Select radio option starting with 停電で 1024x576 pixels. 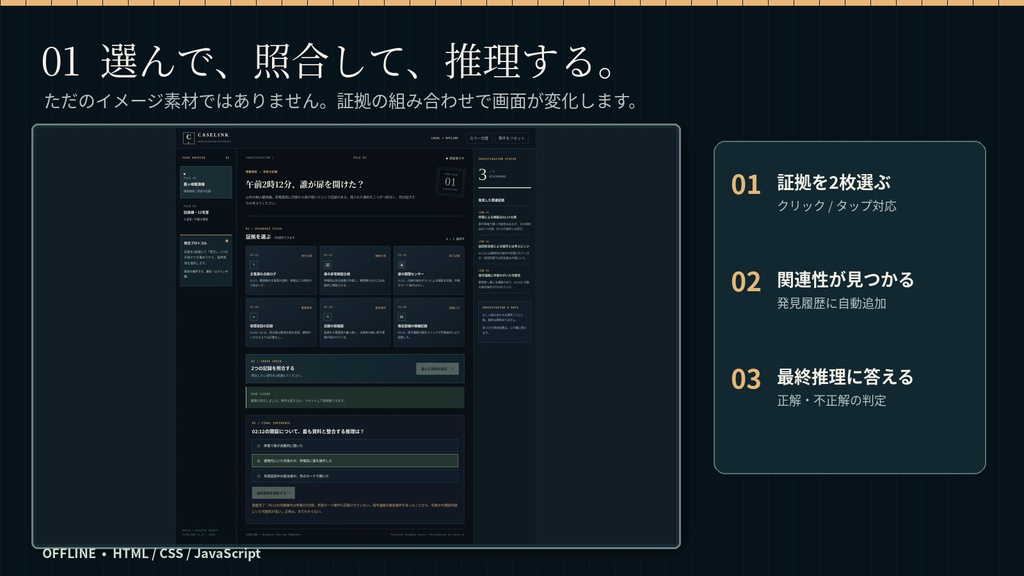pos(355,446)
